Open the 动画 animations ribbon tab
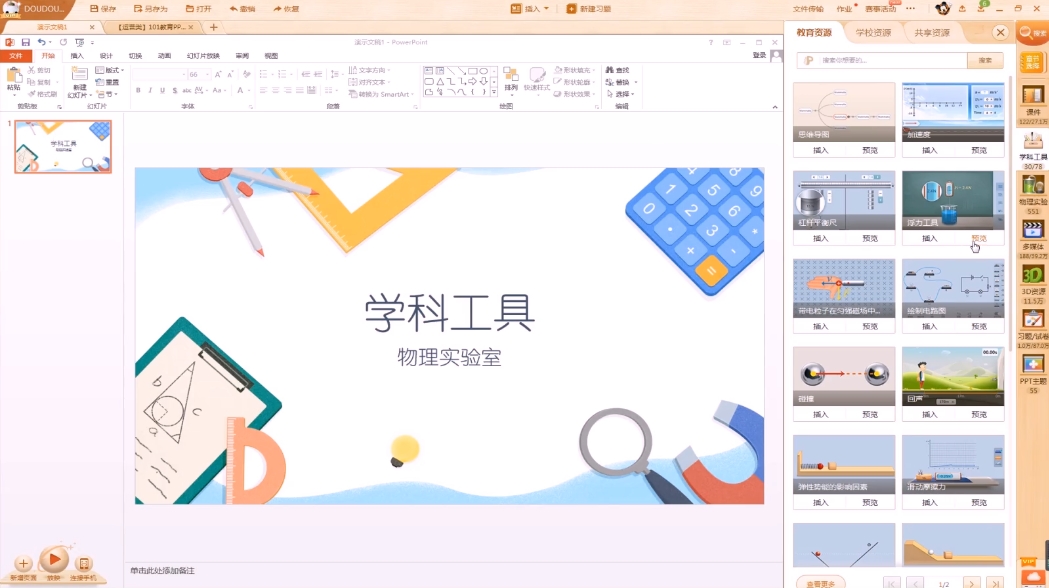Image resolution: width=1049 pixels, height=588 pixels. coord(164,56)
